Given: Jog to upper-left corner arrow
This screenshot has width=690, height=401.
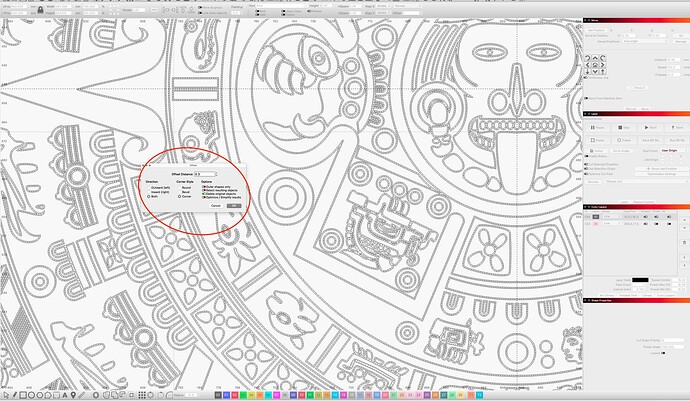Looking at the screenshot, I should pos(587,58).
